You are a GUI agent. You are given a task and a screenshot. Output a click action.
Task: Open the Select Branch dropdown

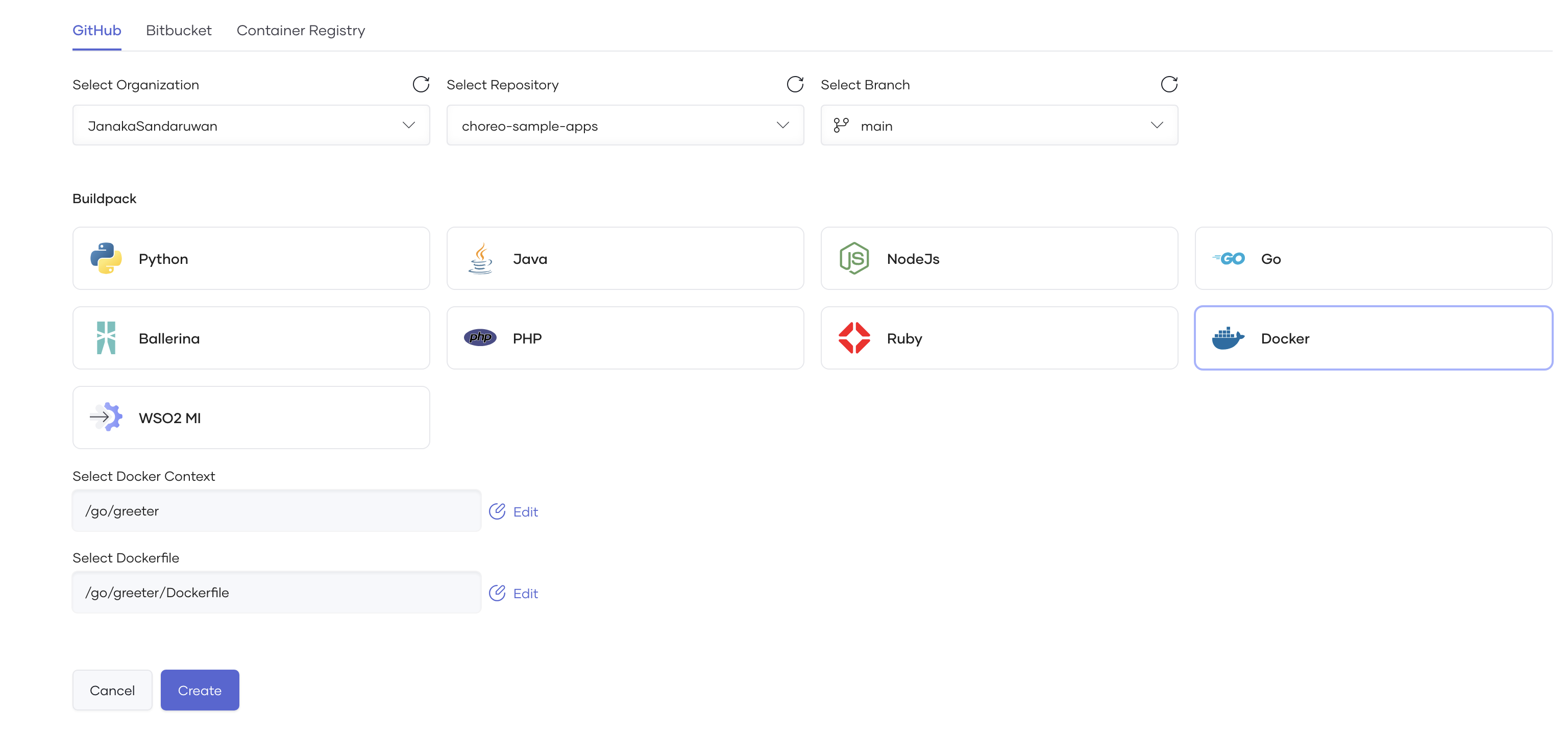pyautogui.click(x=999, y=126)
